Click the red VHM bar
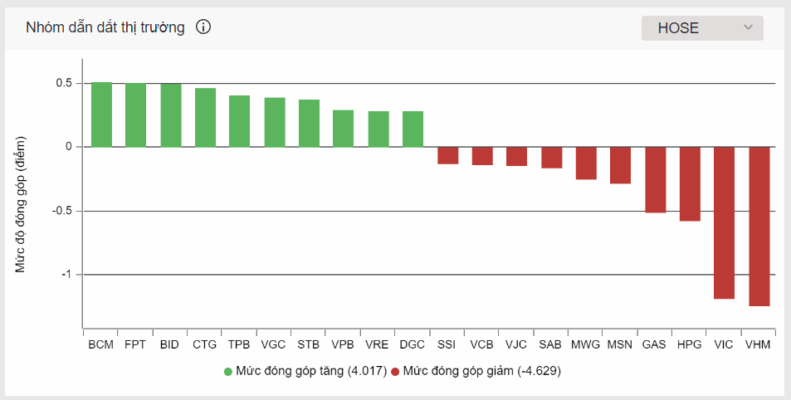 coord(759,226)
